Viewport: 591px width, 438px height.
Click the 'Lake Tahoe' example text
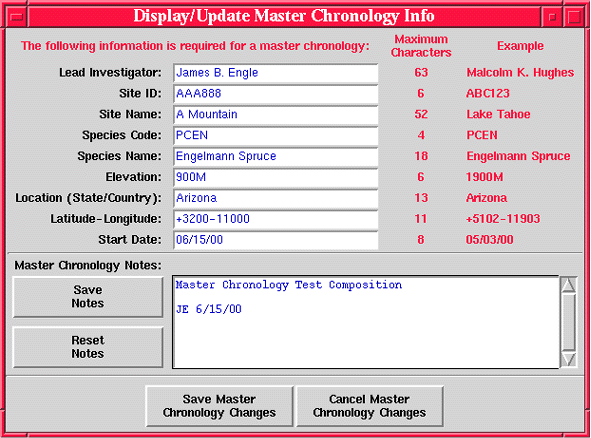[x=498, y=114]
